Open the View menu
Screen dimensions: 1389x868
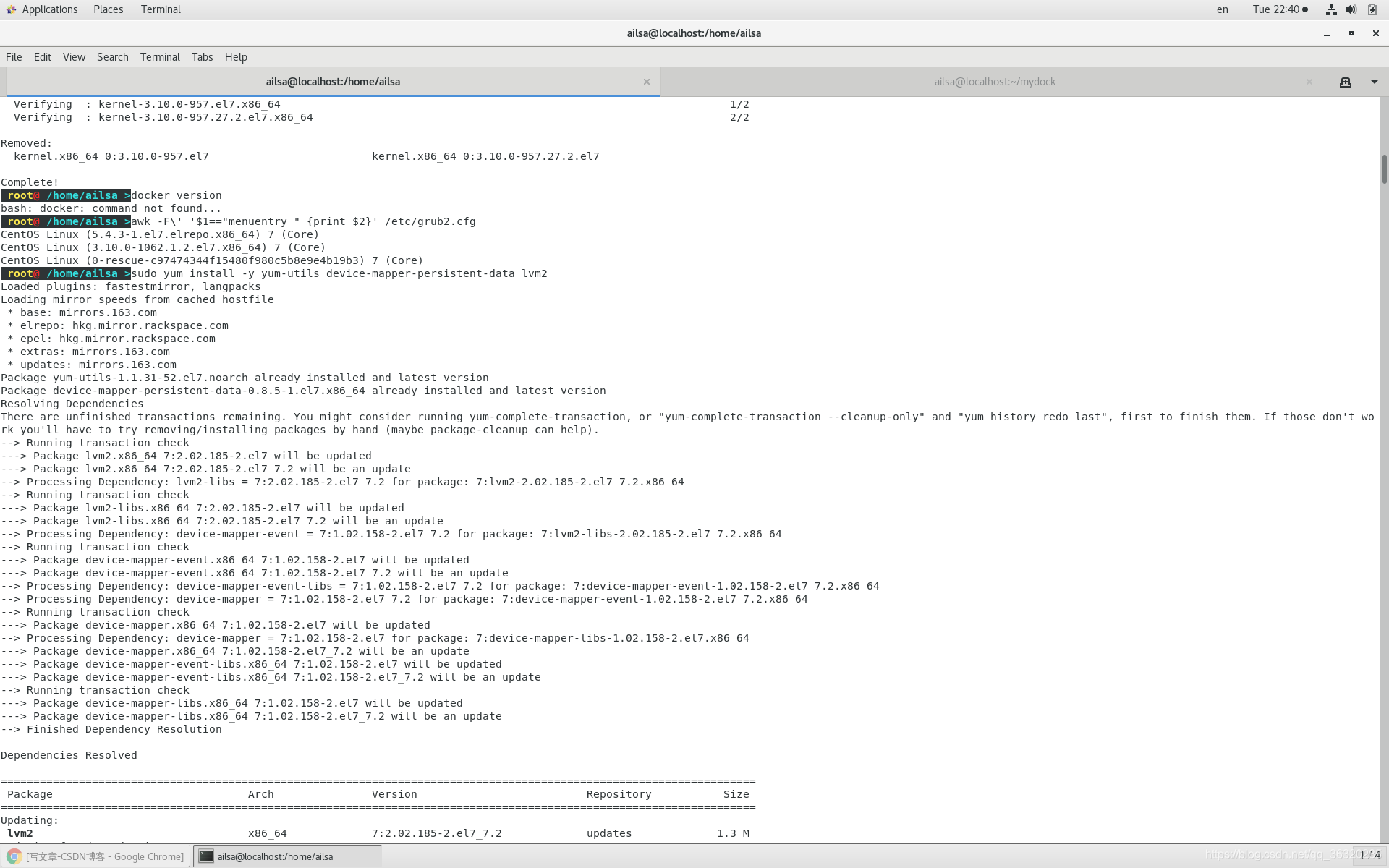click(x=74, y=57)
